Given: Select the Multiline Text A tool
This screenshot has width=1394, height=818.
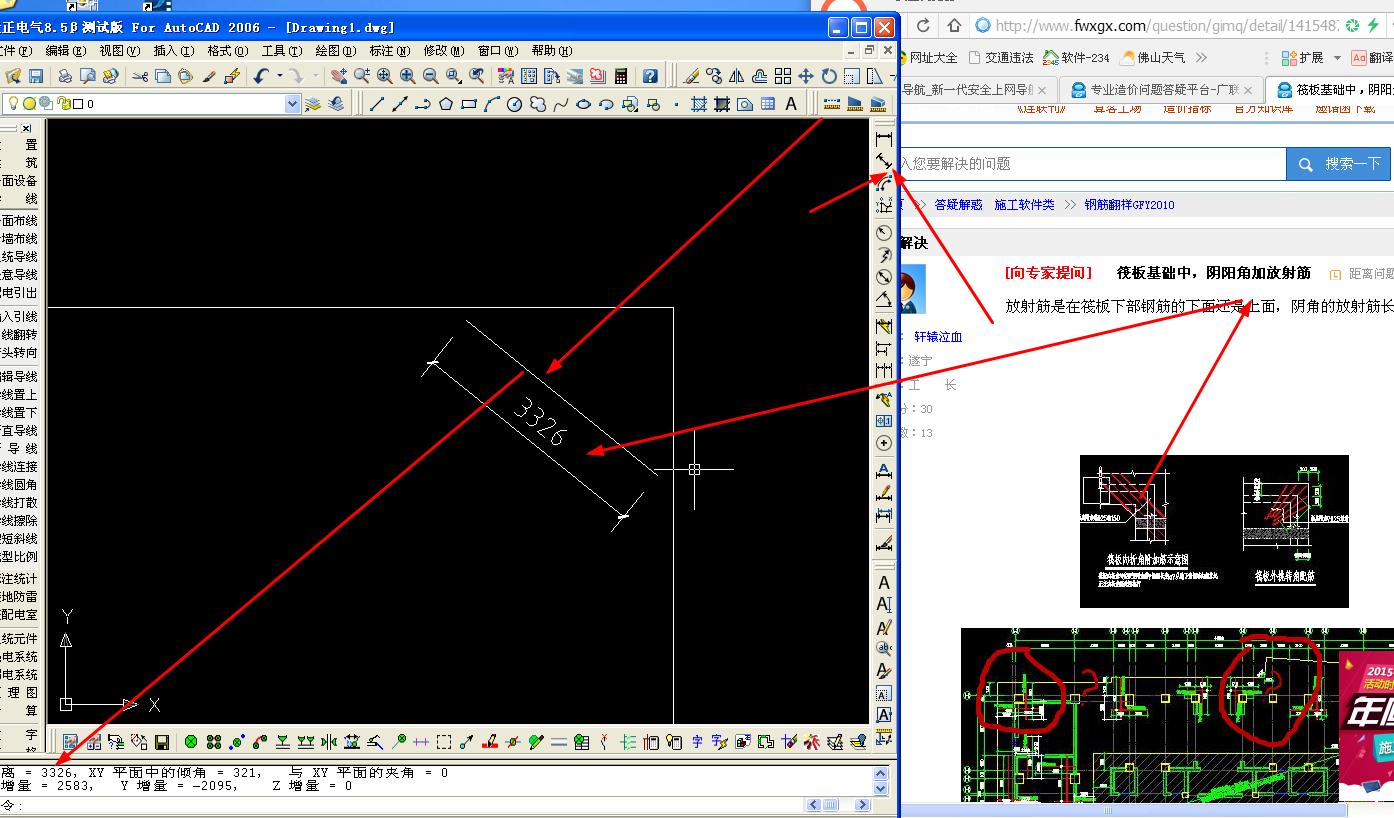Looking at the screenshot, I should click(791, 103).
